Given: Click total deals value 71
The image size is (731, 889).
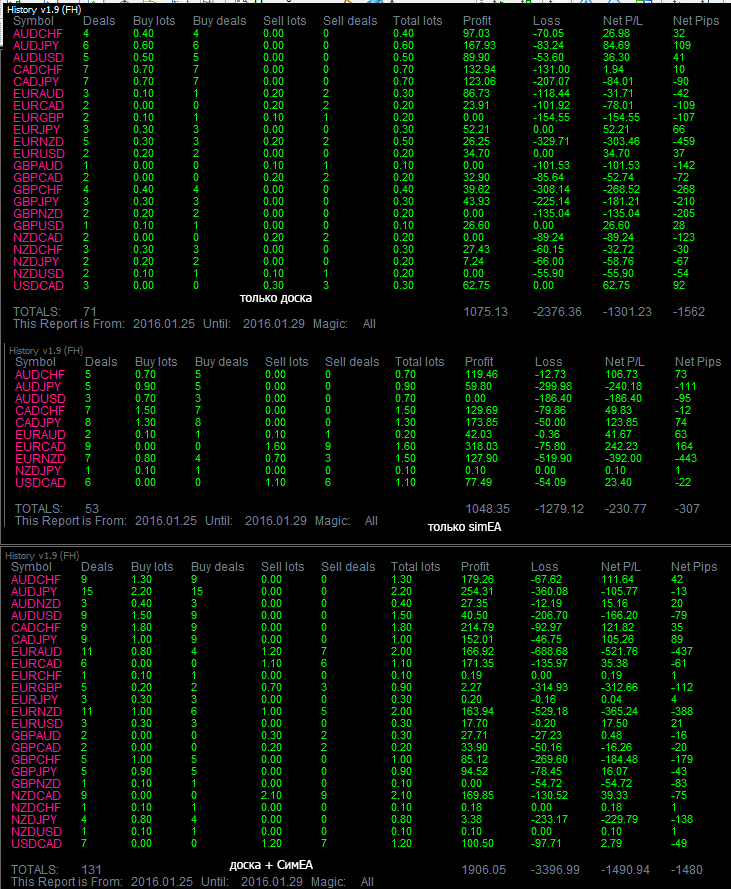Looking at the screenshot, I should pos(90,312).
